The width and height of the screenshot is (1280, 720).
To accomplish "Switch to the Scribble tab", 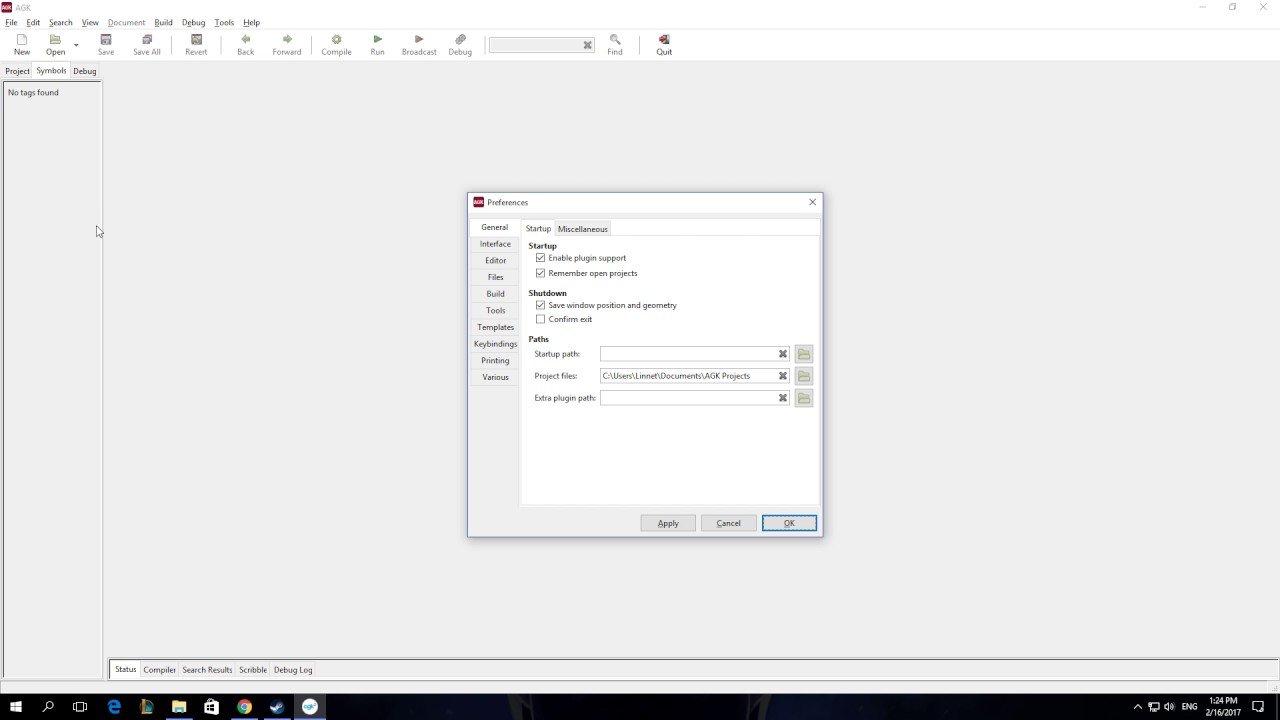I will point(253,670).
